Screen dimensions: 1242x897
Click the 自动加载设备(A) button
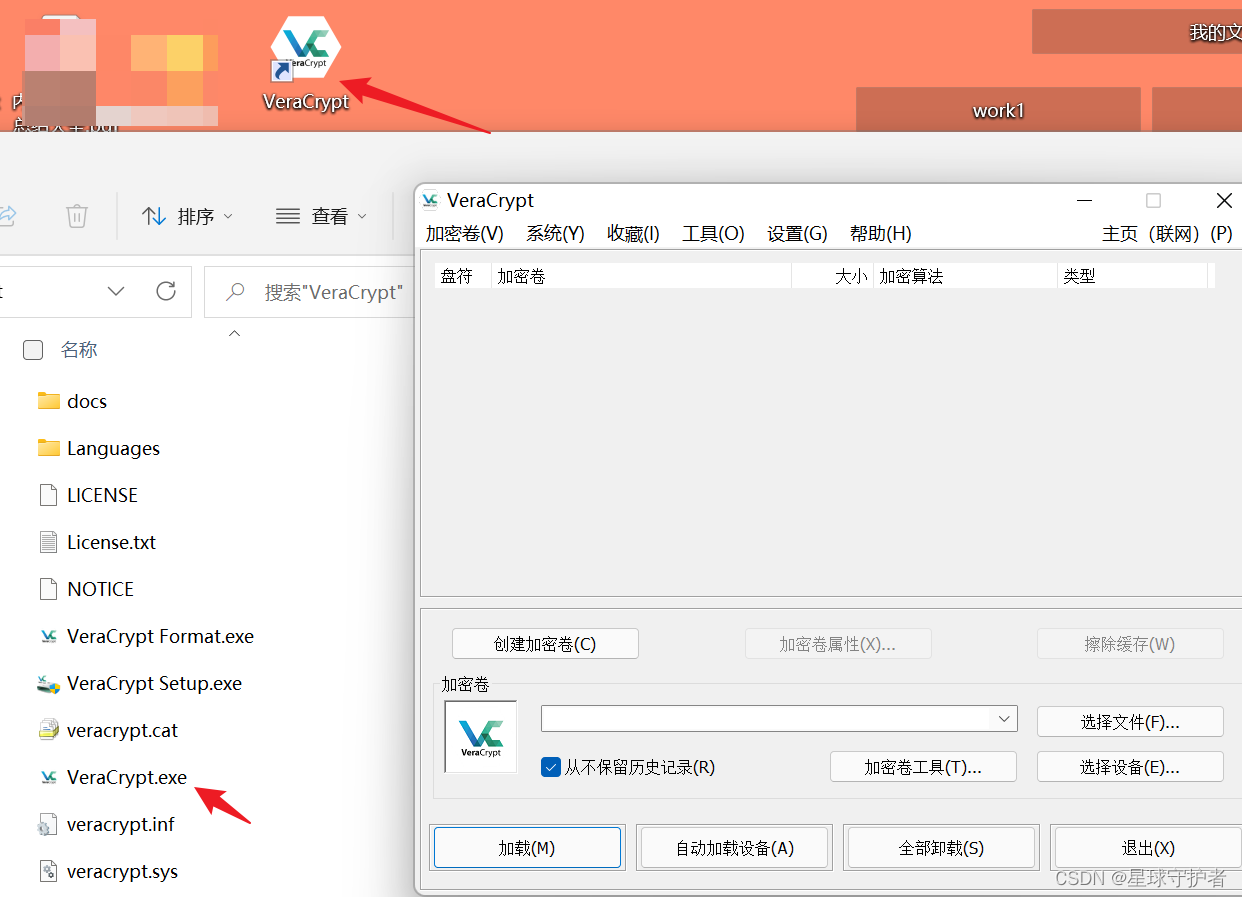click(x=735, y=848)
